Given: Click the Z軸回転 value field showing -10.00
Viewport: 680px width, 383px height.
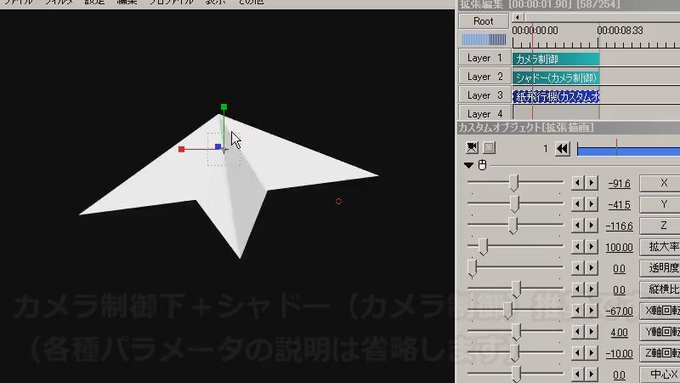Looking at the screenshot, I should [x=619, y=354].
